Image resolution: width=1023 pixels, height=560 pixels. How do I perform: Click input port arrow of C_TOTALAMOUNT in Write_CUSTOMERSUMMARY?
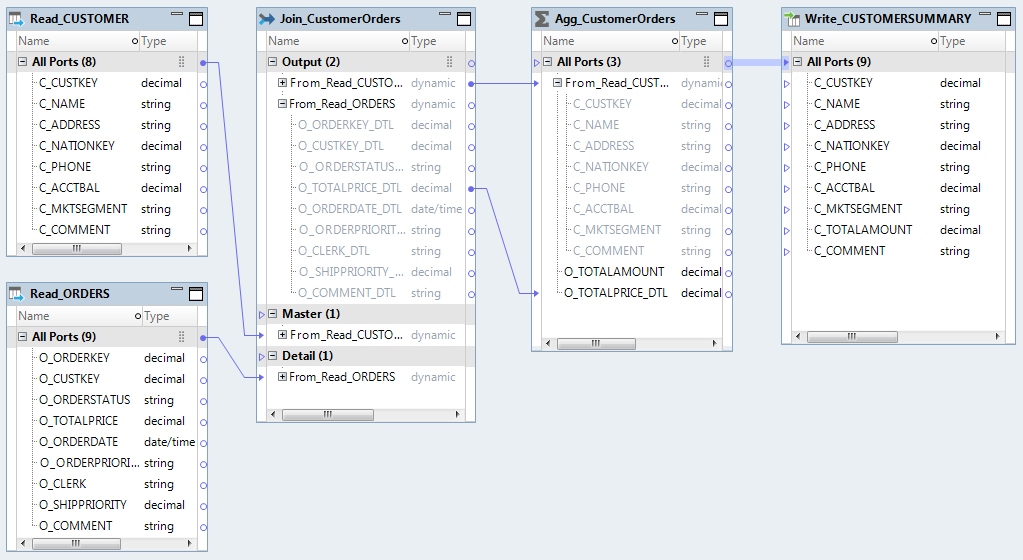pyautogui.click(x=787, y=230)
